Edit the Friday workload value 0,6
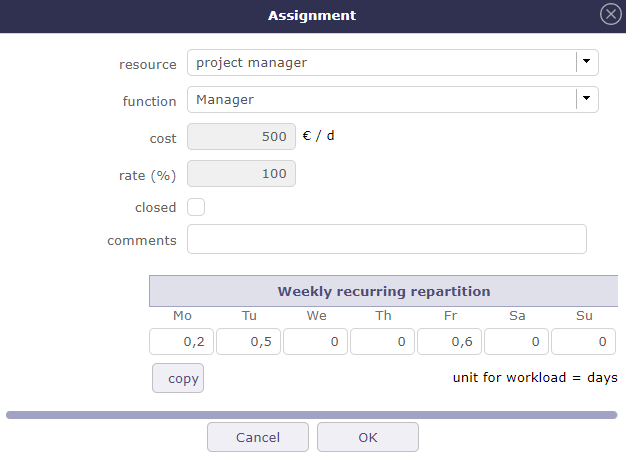 point(450,342)
